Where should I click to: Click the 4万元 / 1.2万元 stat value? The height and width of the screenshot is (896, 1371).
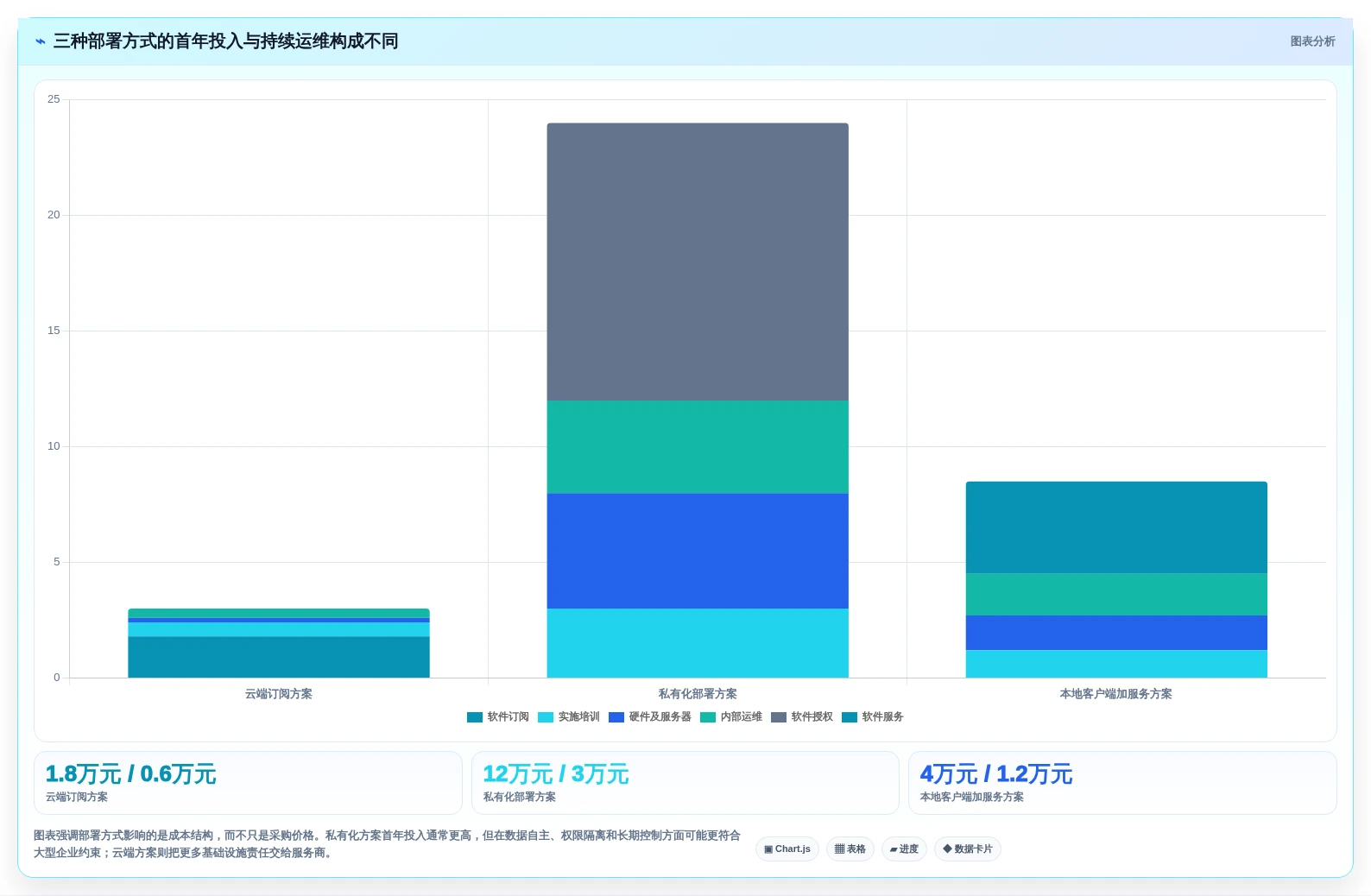[996, 774]
